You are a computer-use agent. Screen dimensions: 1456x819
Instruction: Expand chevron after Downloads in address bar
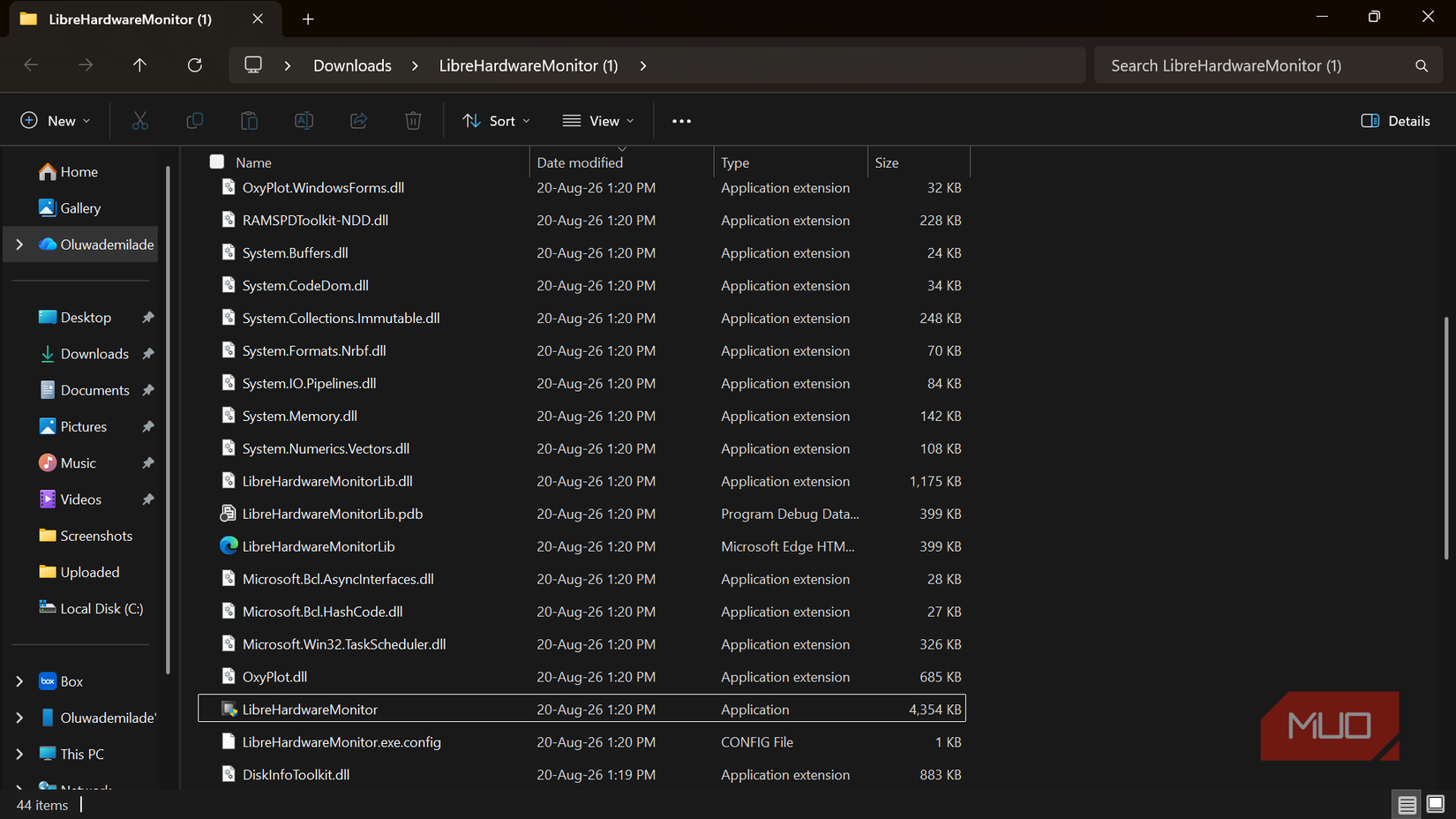tap(415, 66)
